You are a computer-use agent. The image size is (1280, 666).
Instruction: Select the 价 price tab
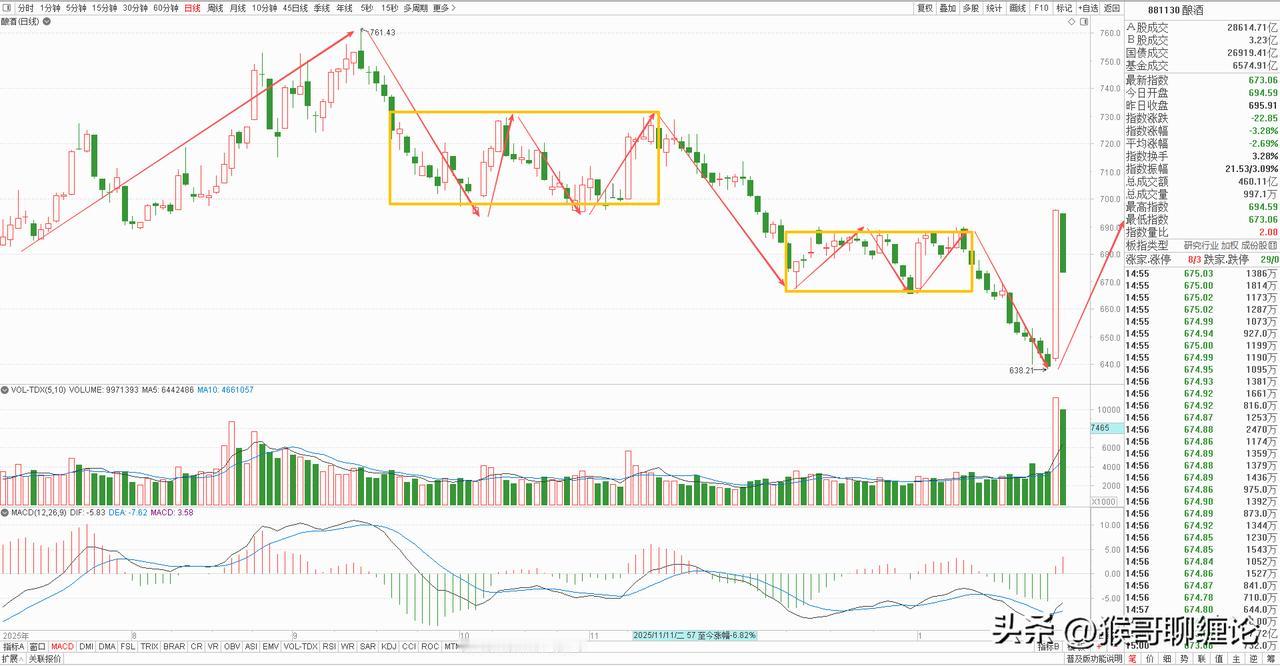click(x=1149, y=659)
